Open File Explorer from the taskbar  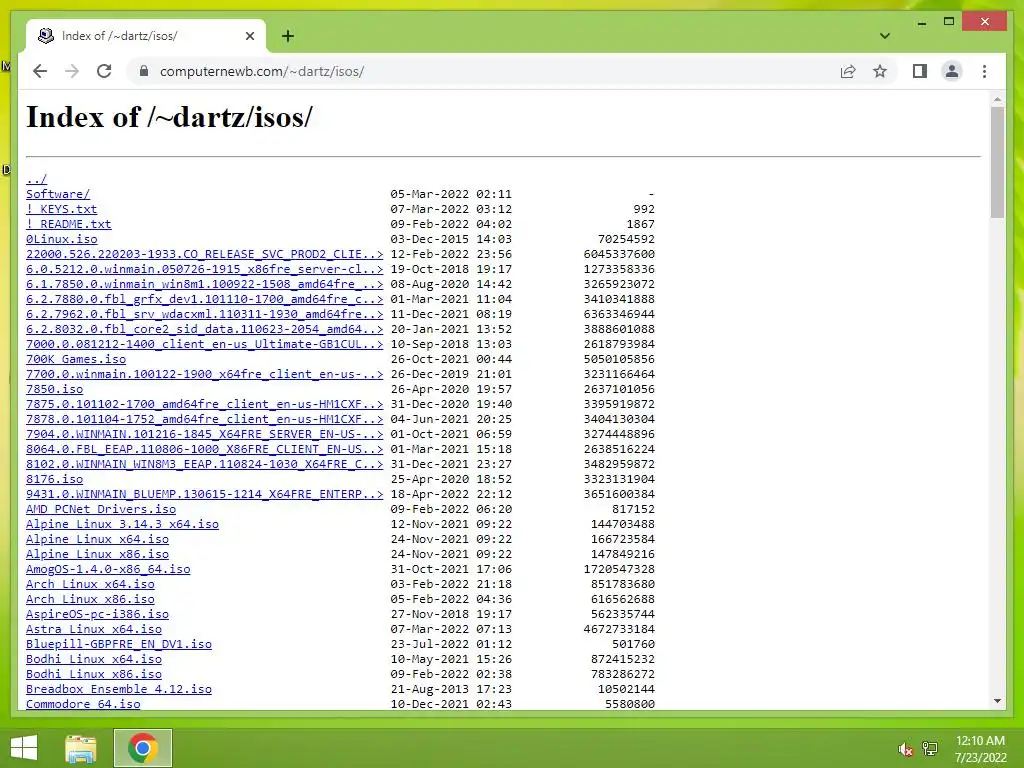coord(81,748)
